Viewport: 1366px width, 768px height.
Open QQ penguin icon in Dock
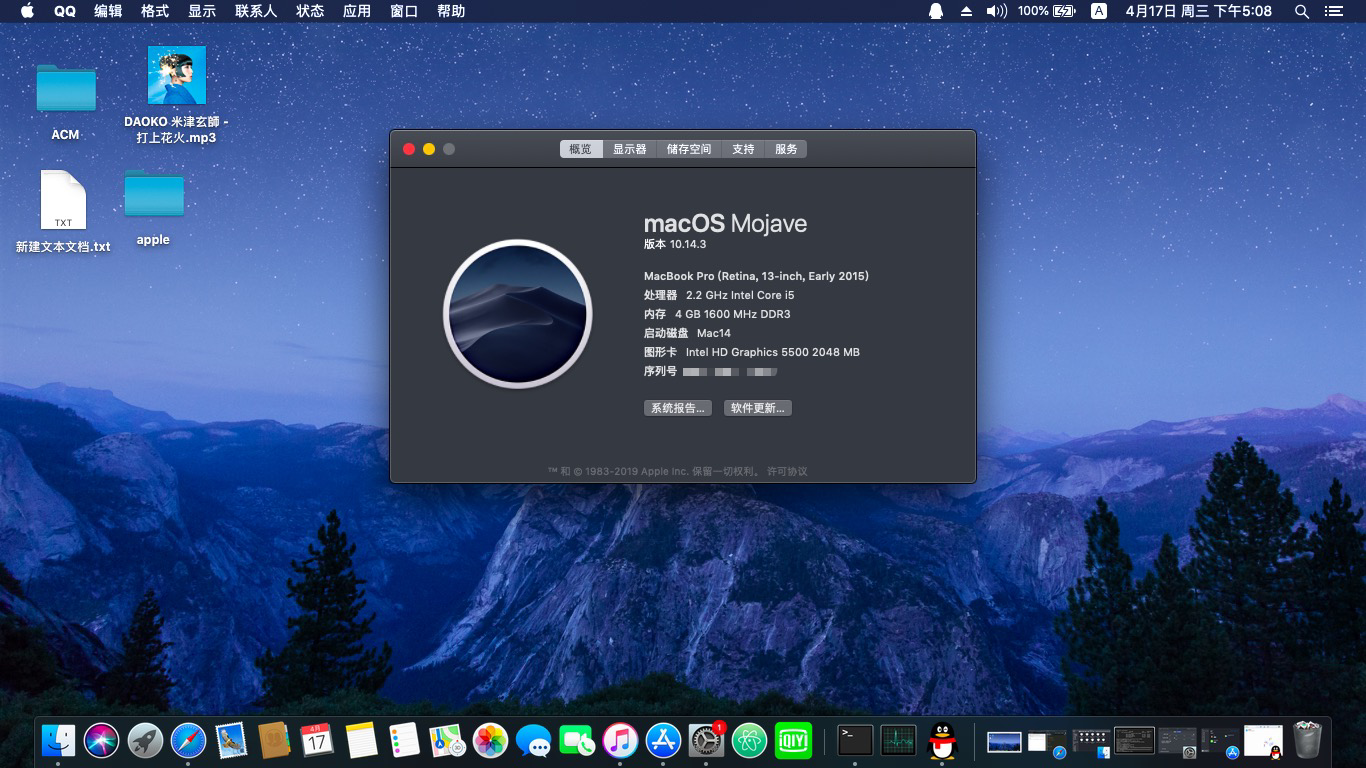(x=941, y=741)
